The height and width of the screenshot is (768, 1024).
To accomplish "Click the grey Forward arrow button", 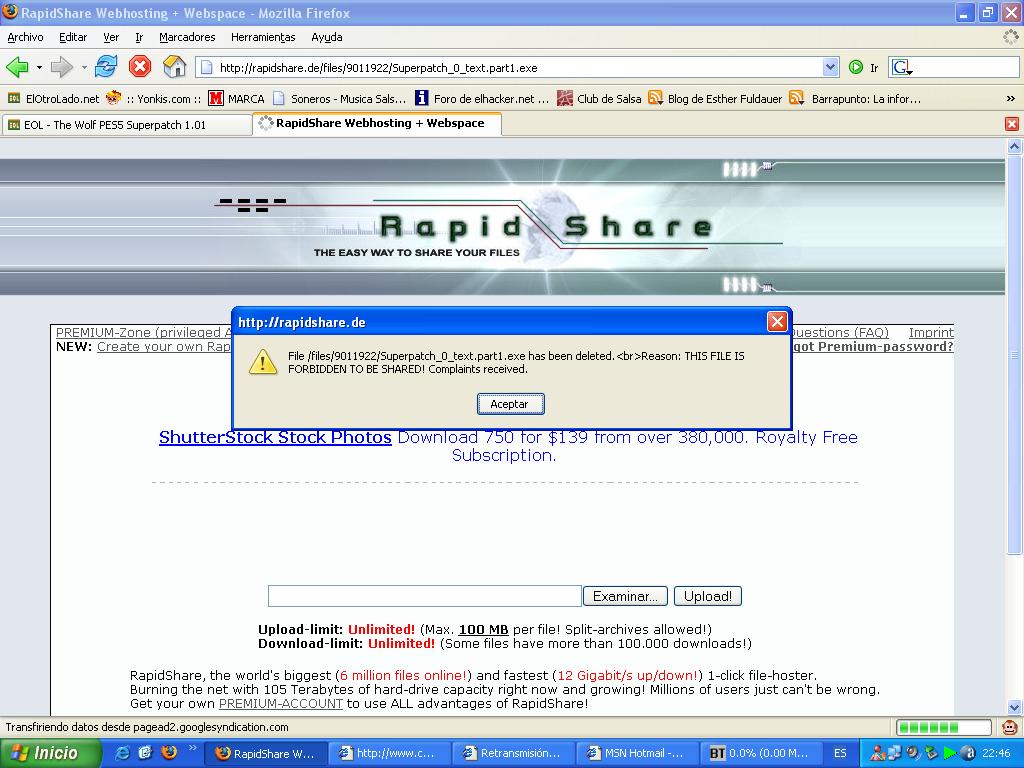I will [x=62, y=67].
